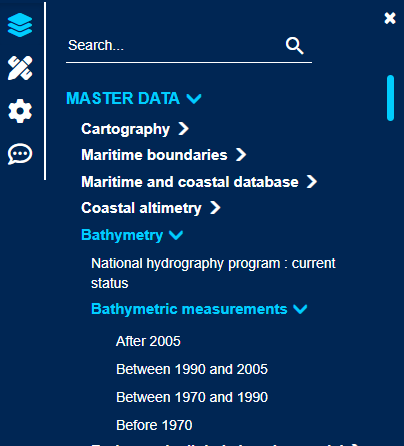Close the panel with the X icon

pyautogui.click(x=390, y=18)
